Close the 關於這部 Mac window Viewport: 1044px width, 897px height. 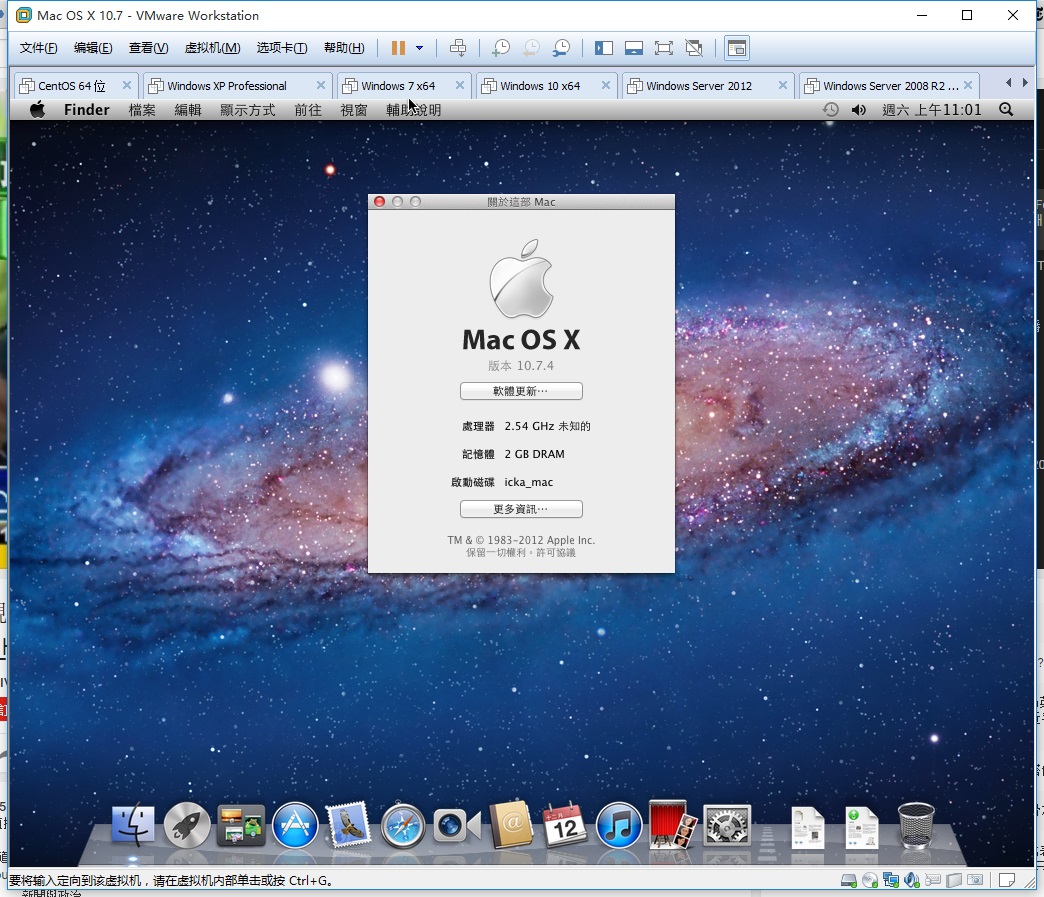[x=380, y=202]
